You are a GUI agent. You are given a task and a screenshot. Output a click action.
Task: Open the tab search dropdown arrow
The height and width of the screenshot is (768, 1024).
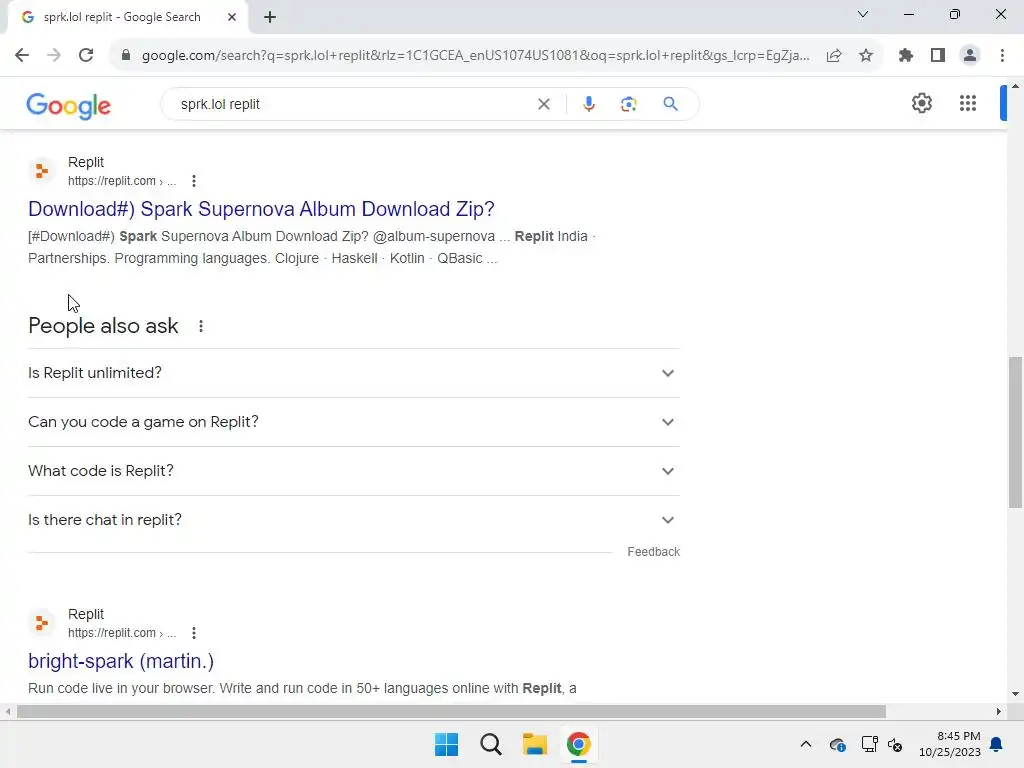(x=863, y=14)
